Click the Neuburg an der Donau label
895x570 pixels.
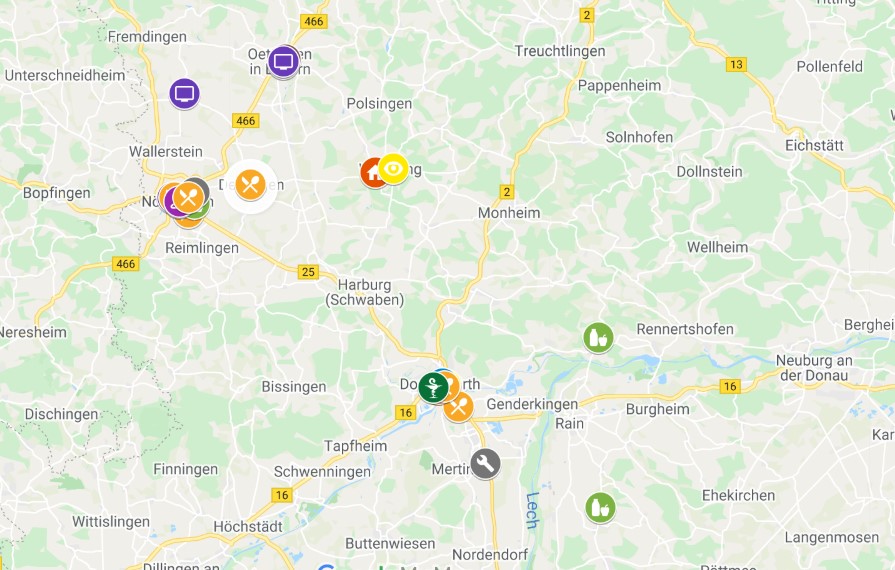(x=814, y=368)
